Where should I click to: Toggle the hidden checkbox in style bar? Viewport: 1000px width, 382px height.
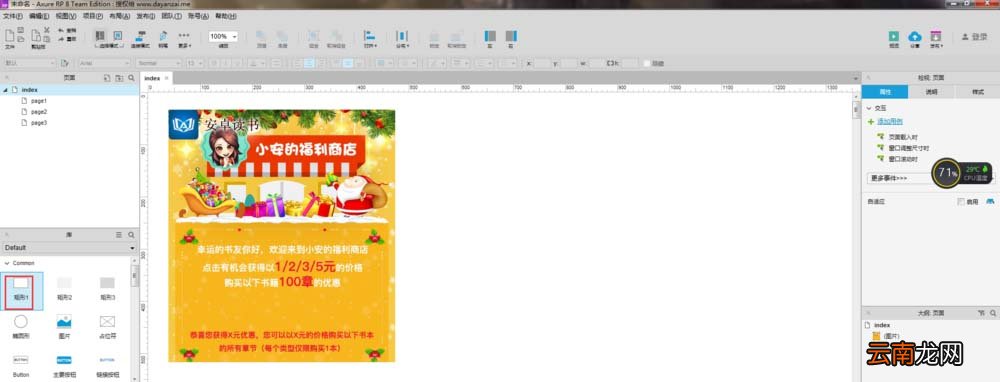click(647, 63)
